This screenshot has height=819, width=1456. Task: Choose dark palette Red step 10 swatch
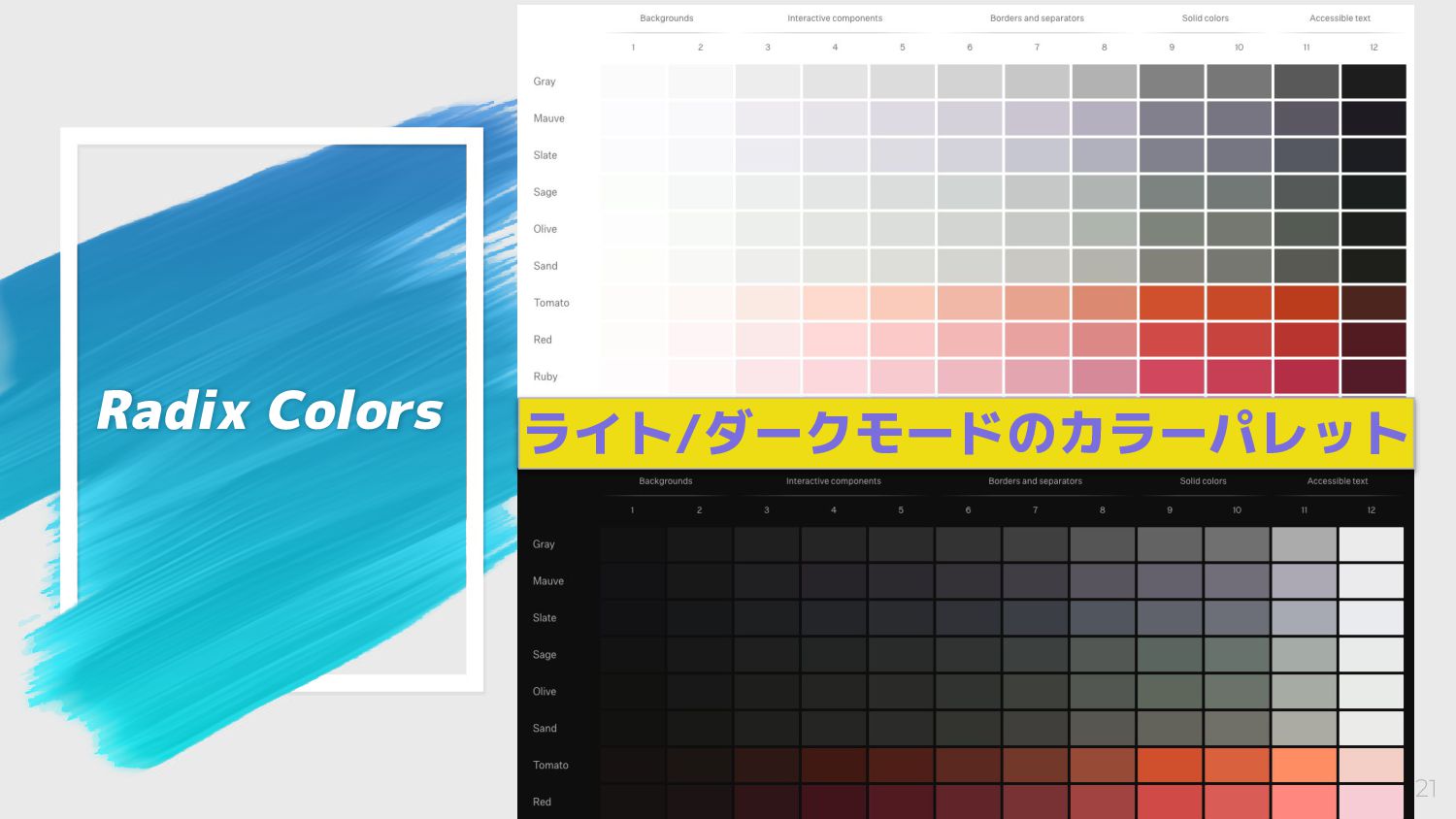pos(1238,803)
